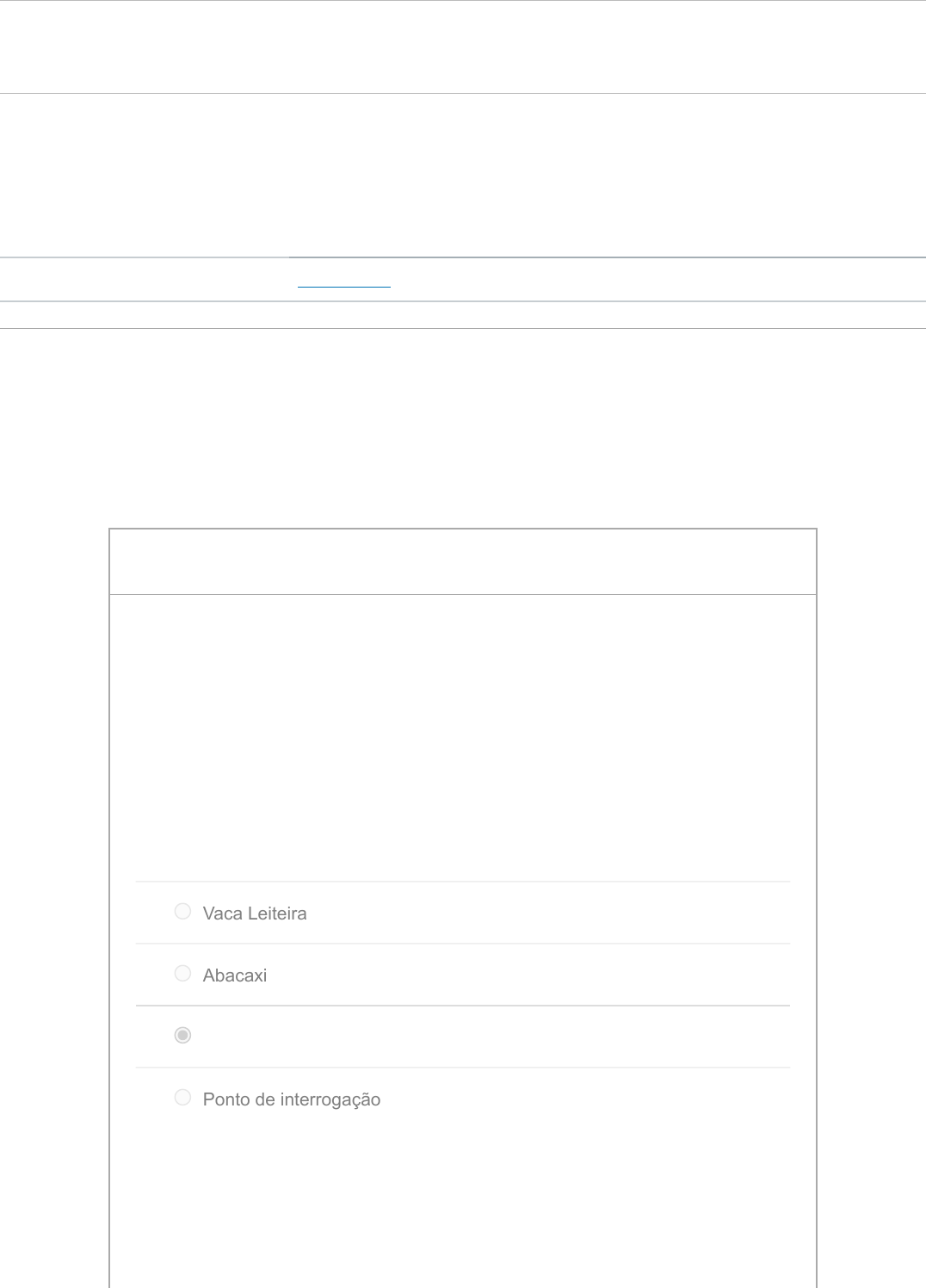Select the "Ponto de interrogação" radio button
Image resolution: width=926 pixels, height=1288 pixels.
(182, 1097)
